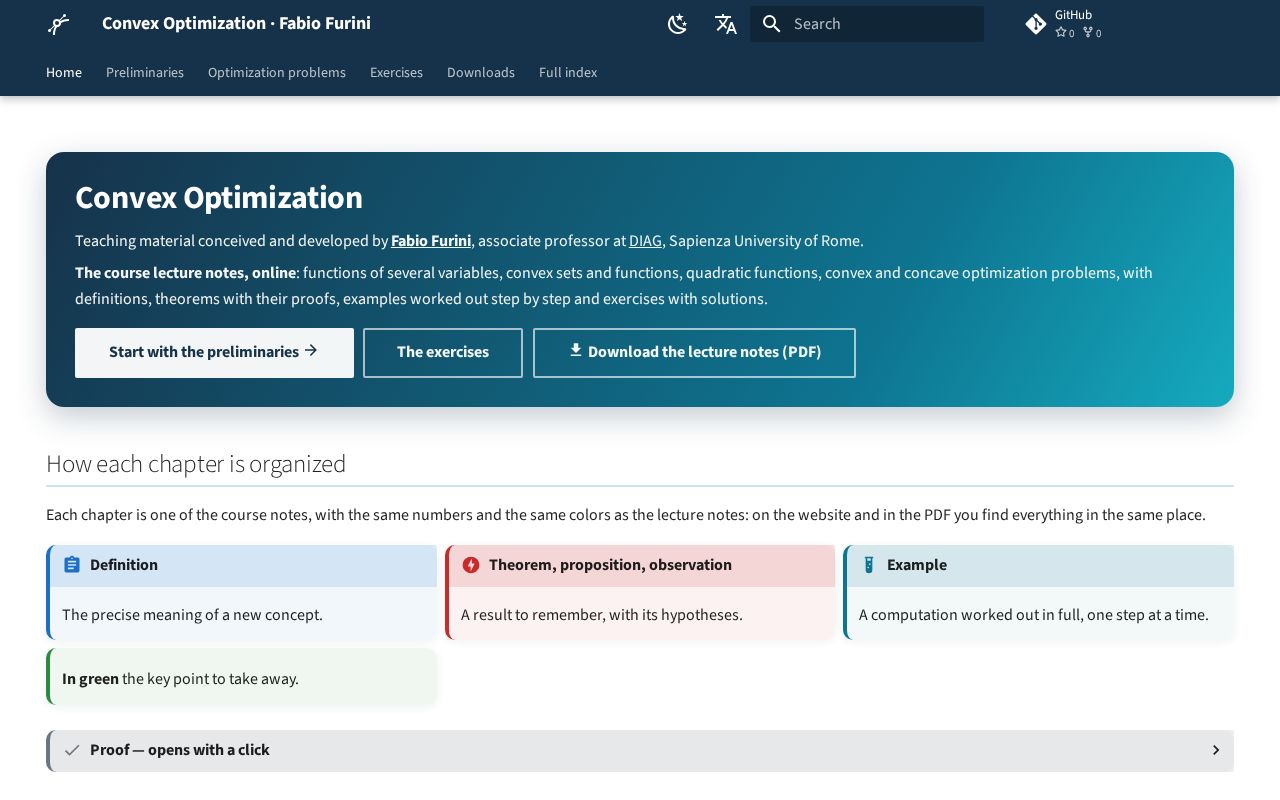Click the header title 'Convex Optimization · Fabio Furini'
Screen dimensions: 1280x800
click(236, 23)
